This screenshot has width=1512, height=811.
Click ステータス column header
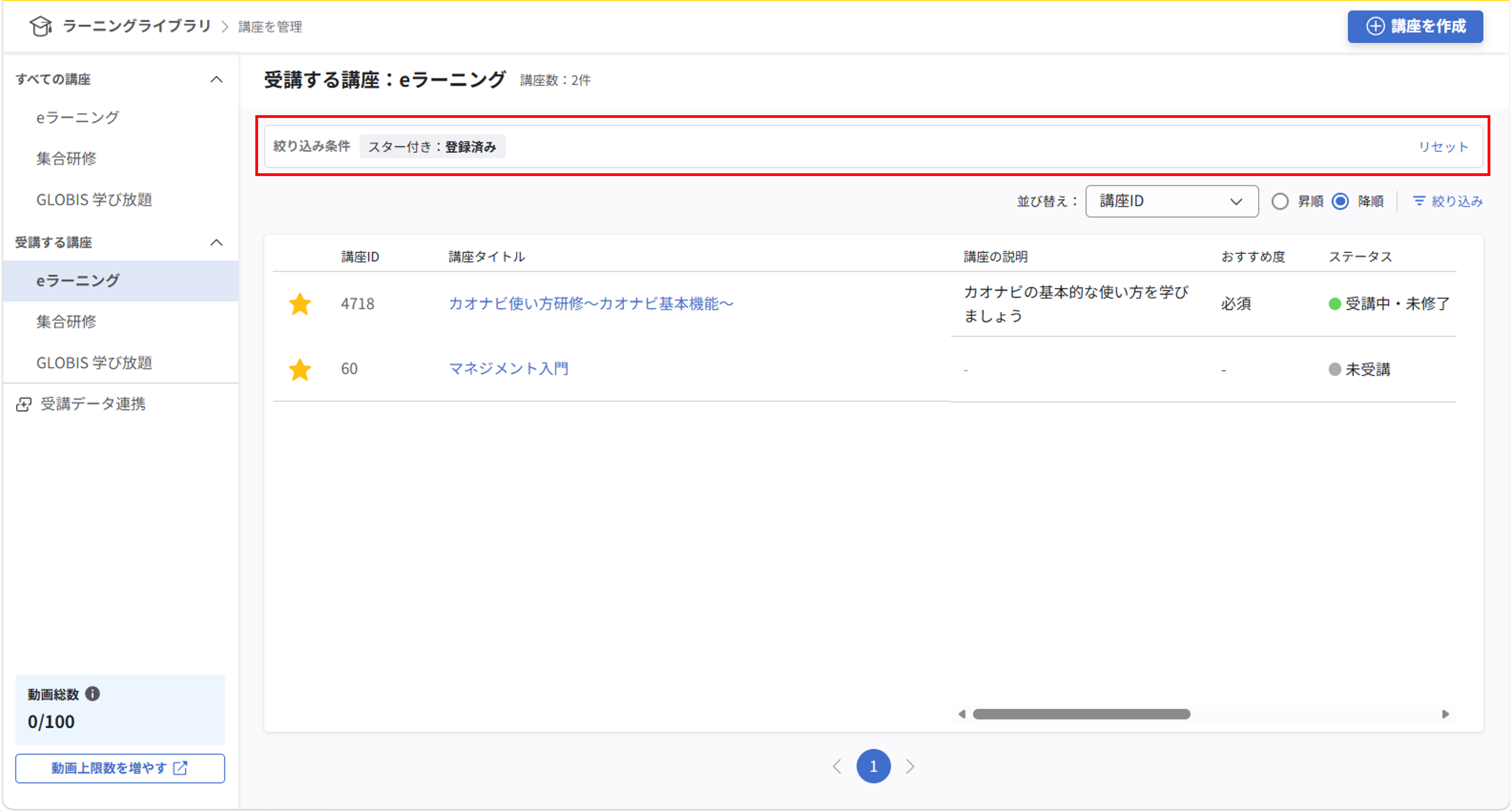(x=1360, y=256)
